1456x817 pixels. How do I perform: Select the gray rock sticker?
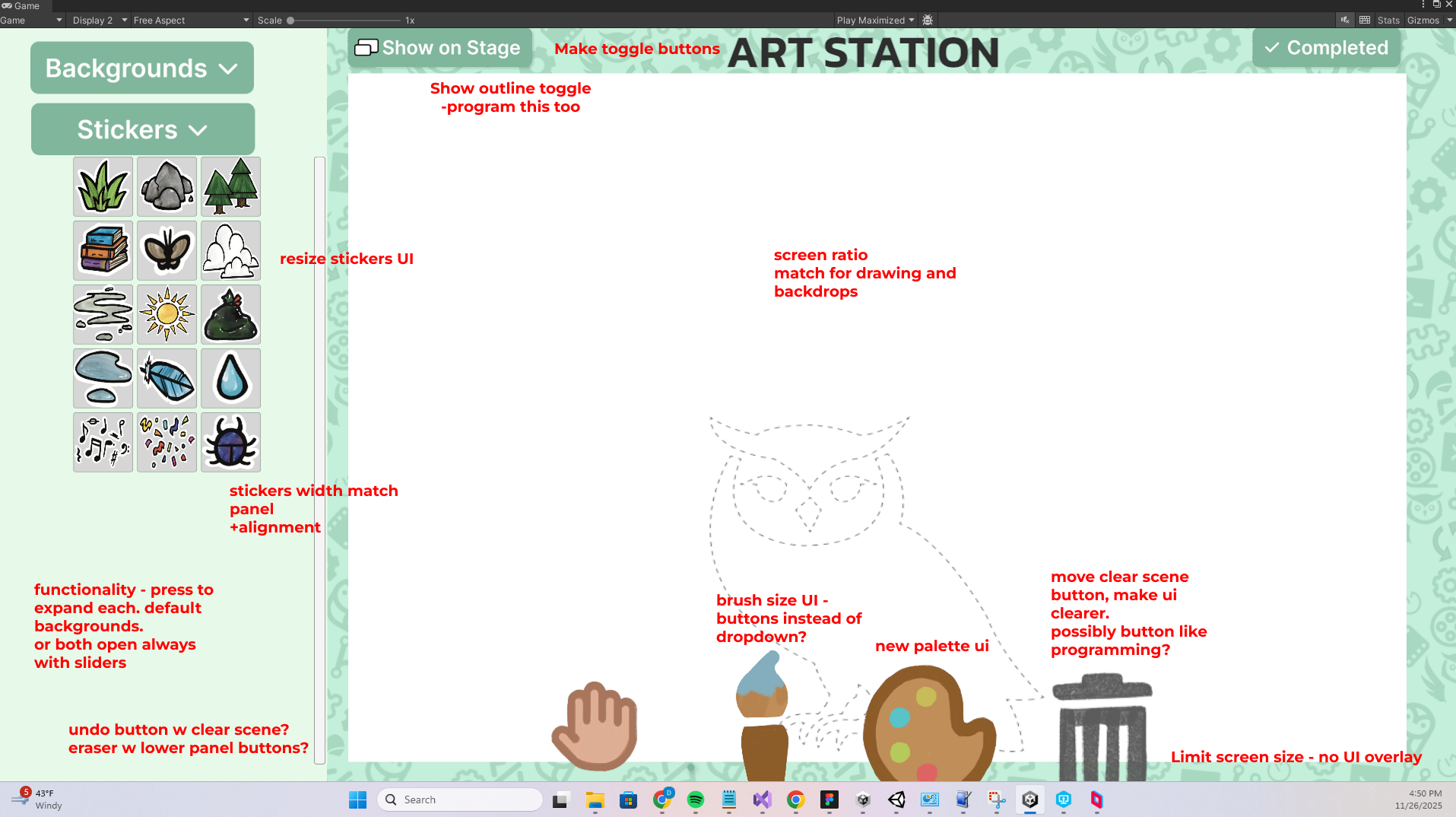(x=167, y=187)
